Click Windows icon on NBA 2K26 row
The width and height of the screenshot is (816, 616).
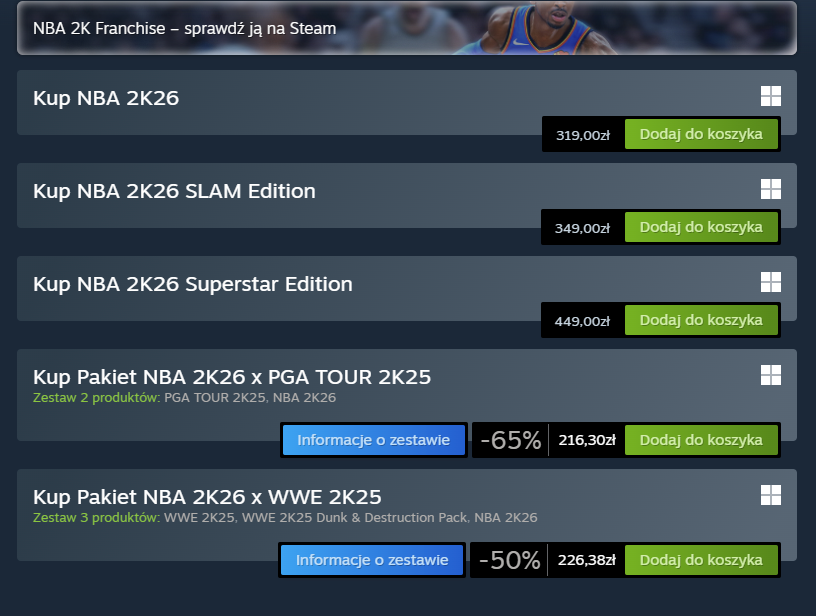[x=770, y=96]
